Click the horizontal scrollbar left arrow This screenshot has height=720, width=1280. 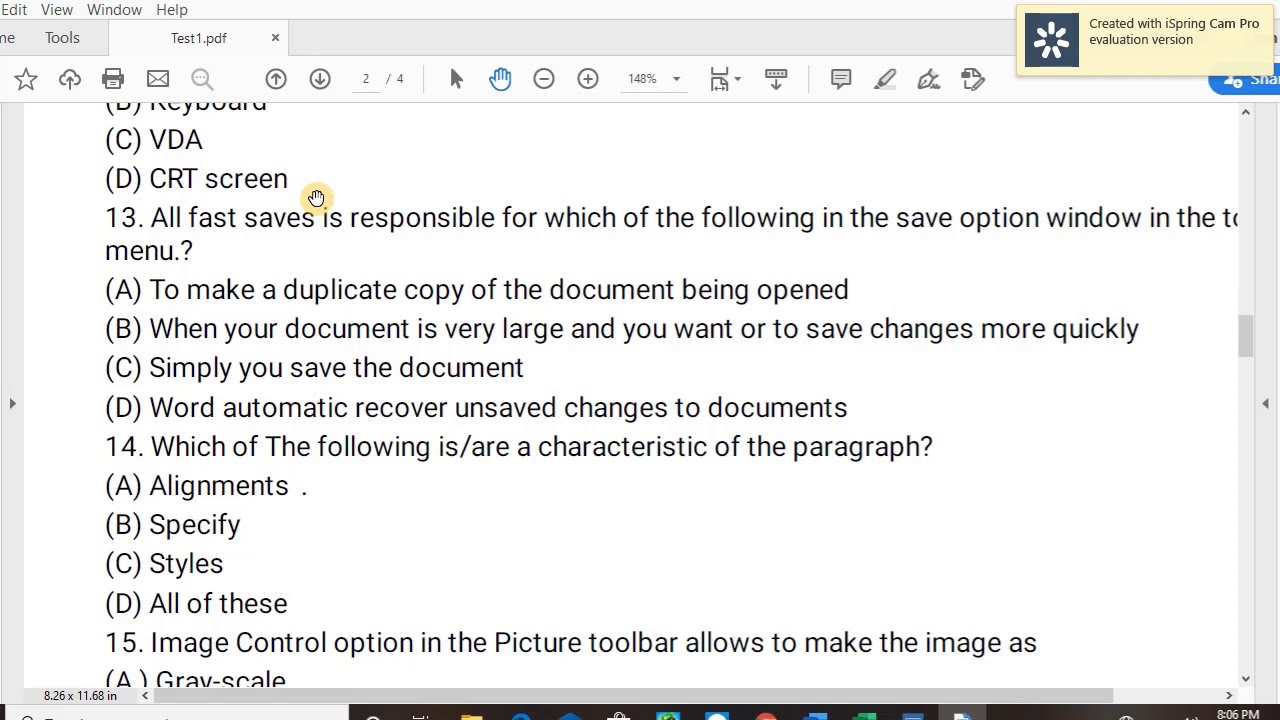[x=145, y=695]
